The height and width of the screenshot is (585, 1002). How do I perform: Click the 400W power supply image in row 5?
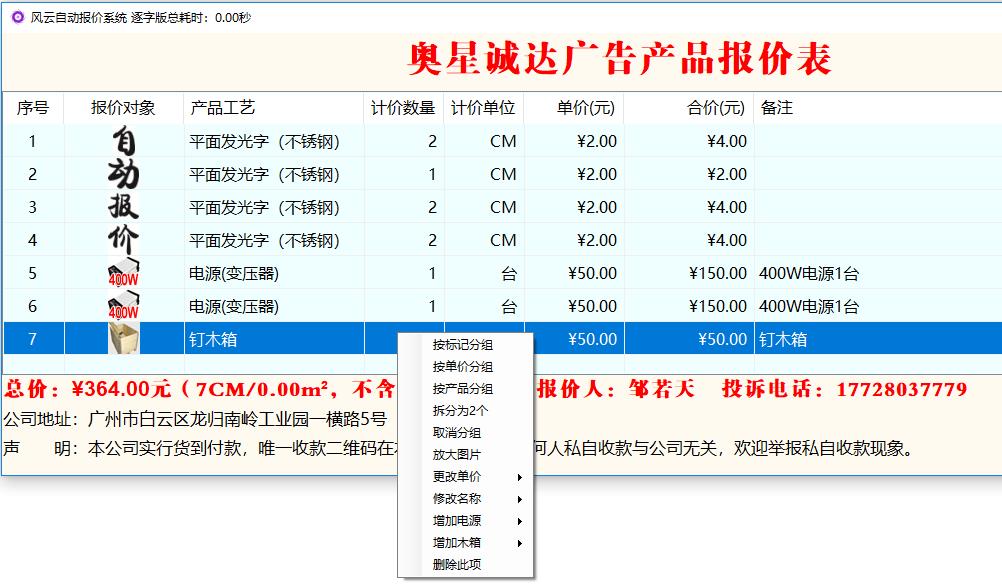click(x=124, y=273)
